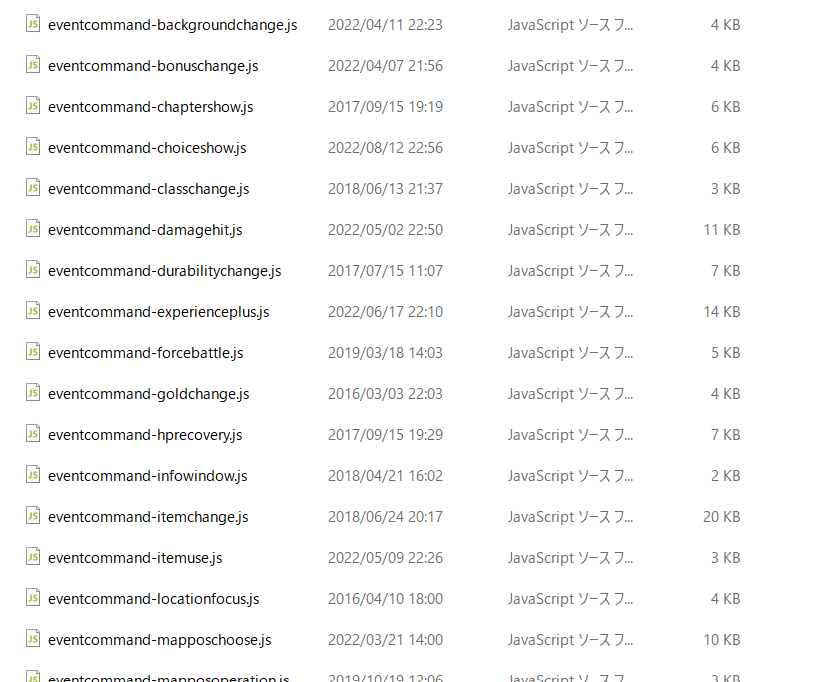Viewport: 822px width, 682px height.
Task: Select the eventcommand-experienceplus.js entry name
Action: (158, 312)
